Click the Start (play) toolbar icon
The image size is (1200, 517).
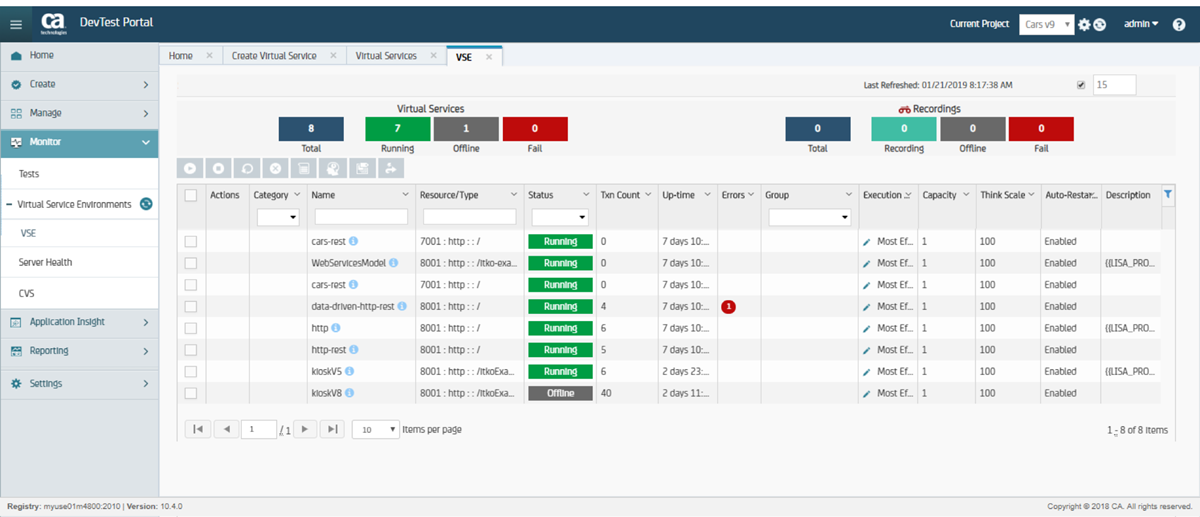click(x=188, y=167)
